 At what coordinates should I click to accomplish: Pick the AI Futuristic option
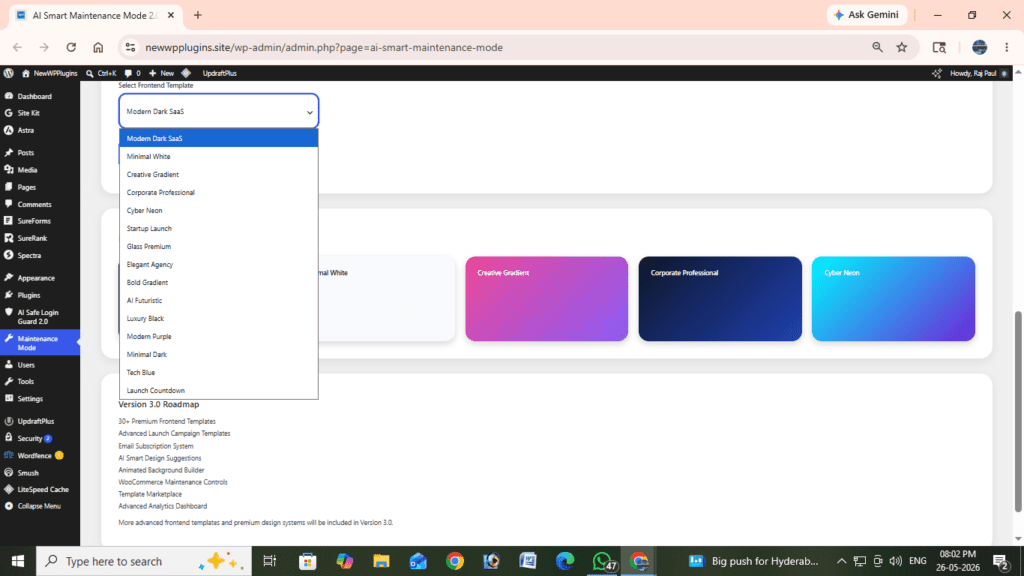[x=219, y=300]
